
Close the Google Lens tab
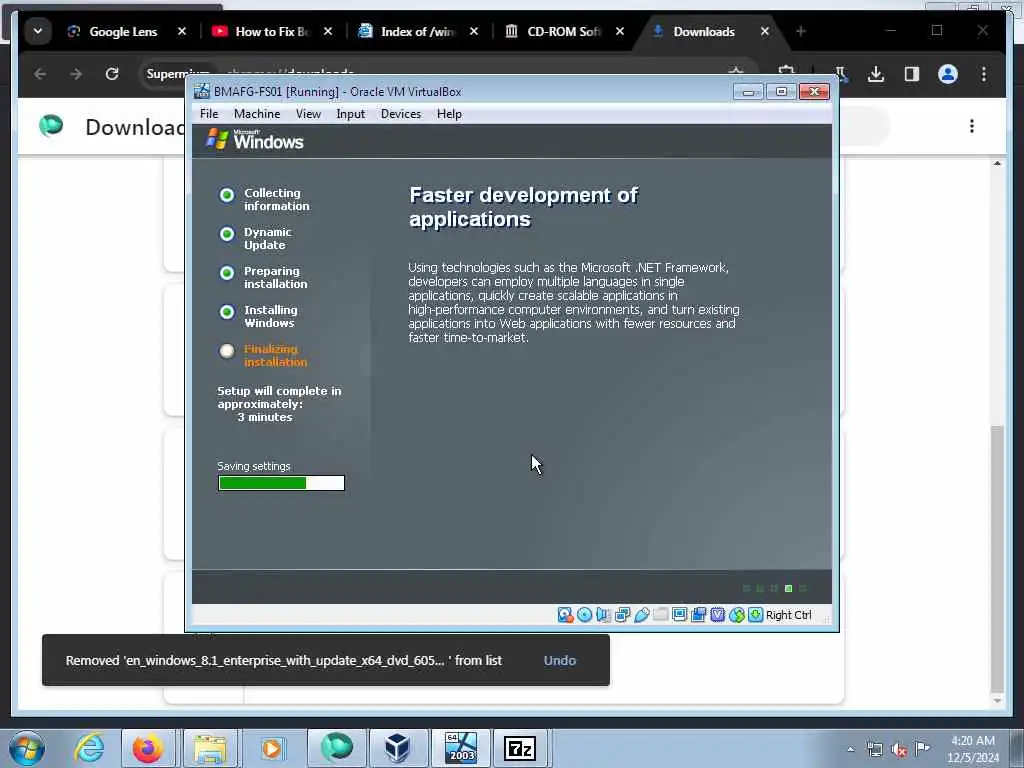(182, 31)
